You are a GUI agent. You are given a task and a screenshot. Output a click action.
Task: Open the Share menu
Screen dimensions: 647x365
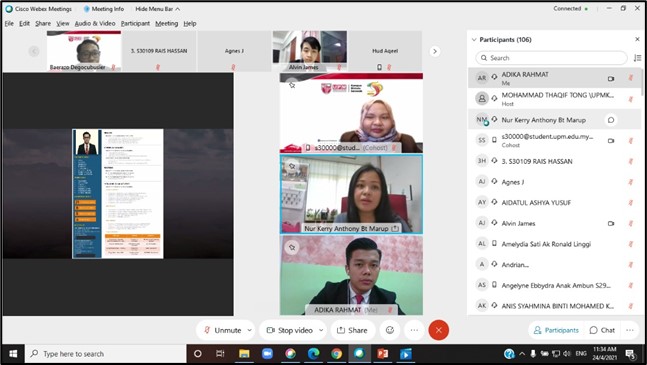click(43, 24)
